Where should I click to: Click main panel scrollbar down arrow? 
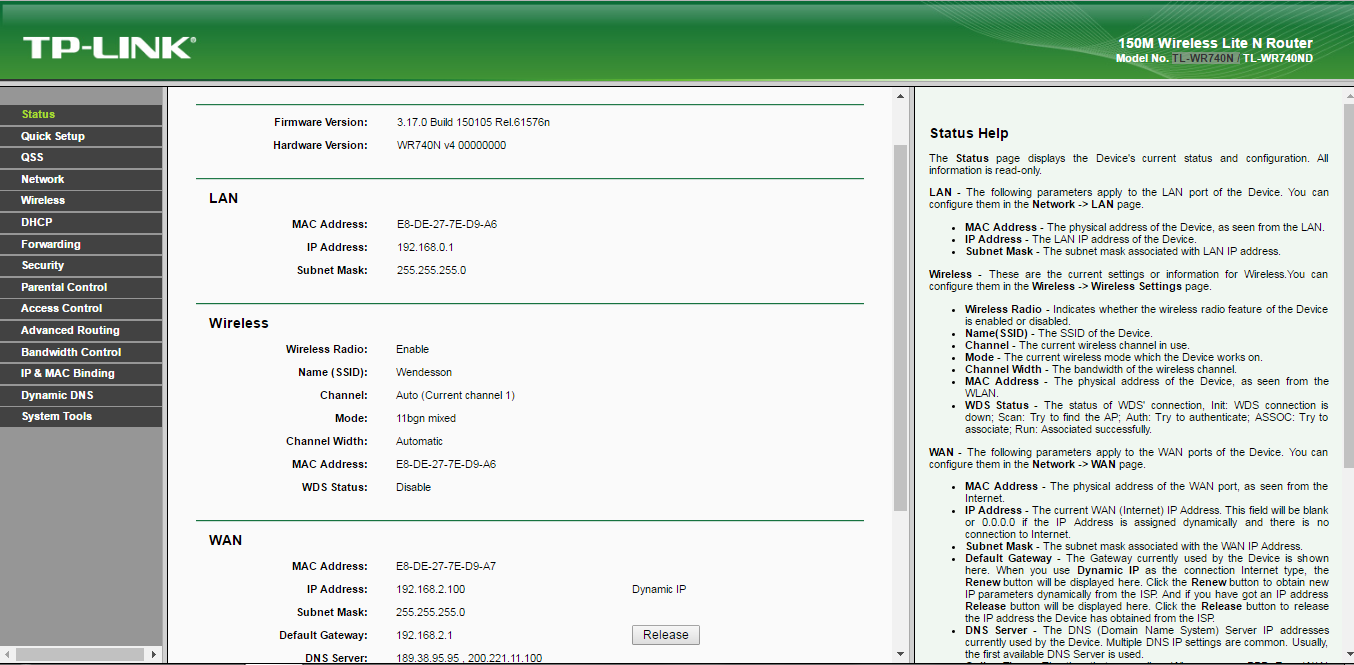[900, 655]
